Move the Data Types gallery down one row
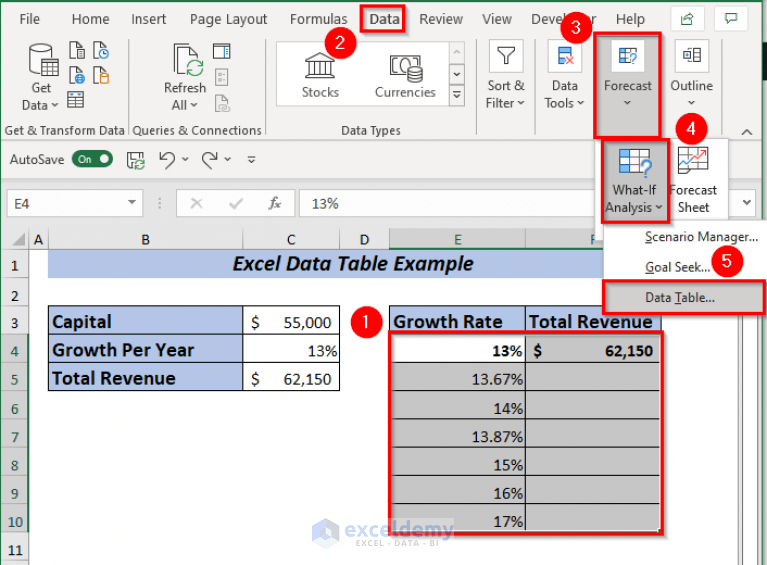Image resolution: width=767 pixels, height=565 pixels. coord(456,74)
